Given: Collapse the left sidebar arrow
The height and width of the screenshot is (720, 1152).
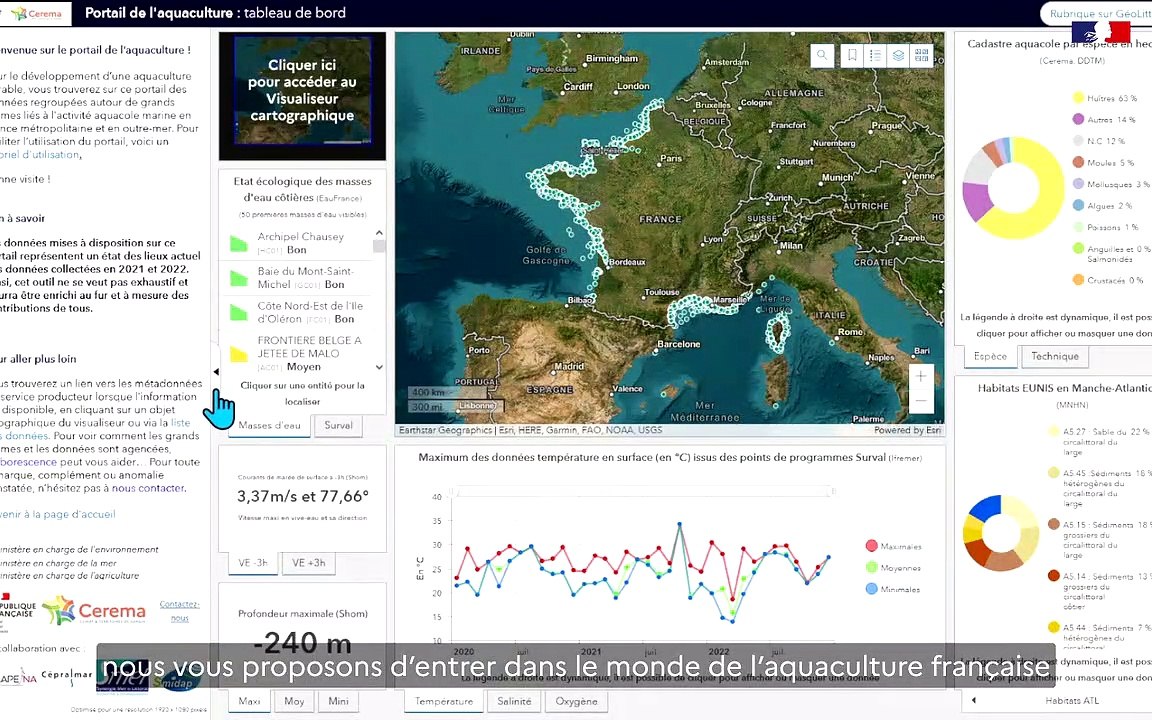Looking at the screenshot, I should [x=215, y=372].
